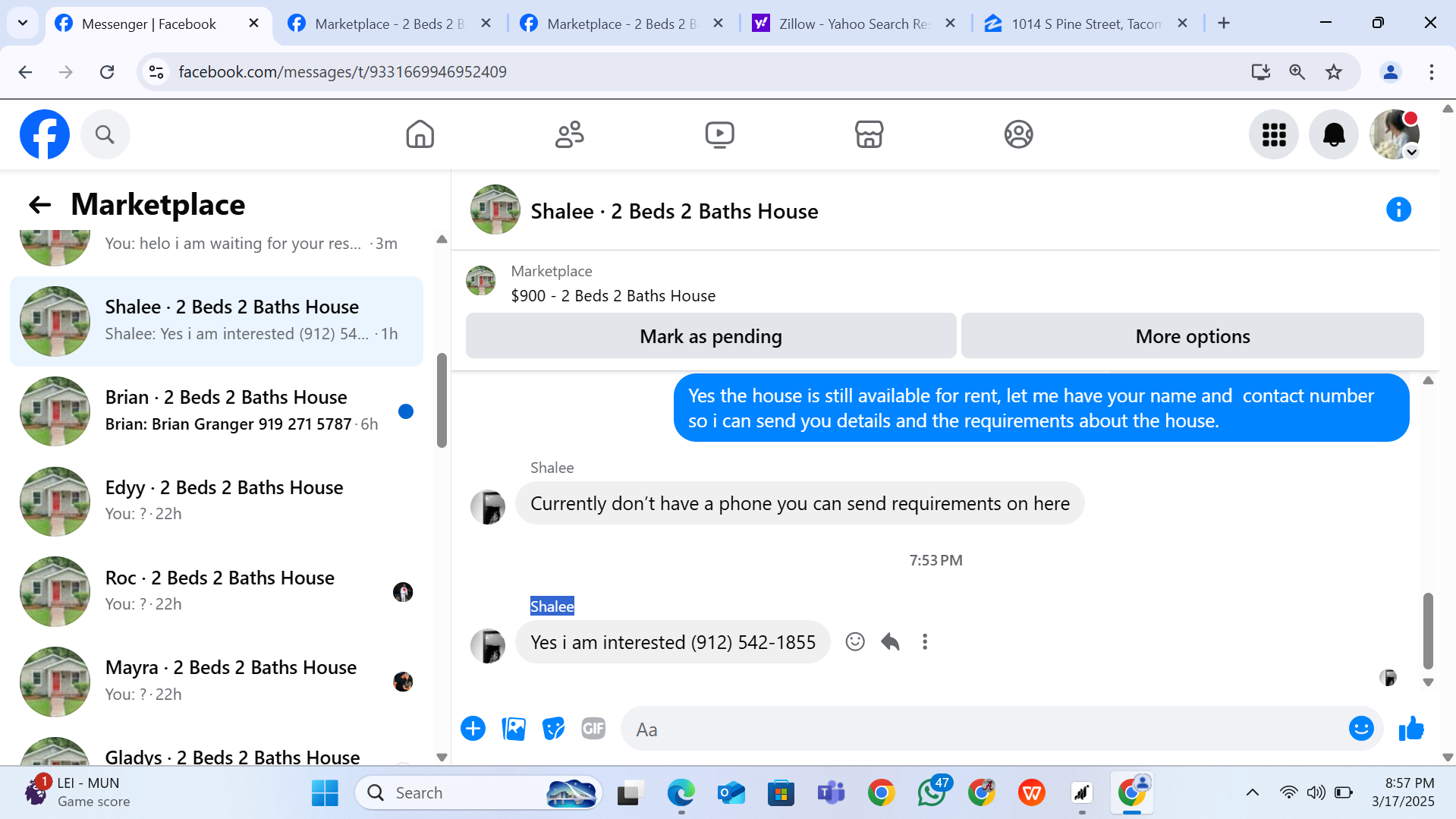The height and width of the screenshot is (819, 1456).
Task: Choose a sticker icon in composer
Action: point(554,729)
